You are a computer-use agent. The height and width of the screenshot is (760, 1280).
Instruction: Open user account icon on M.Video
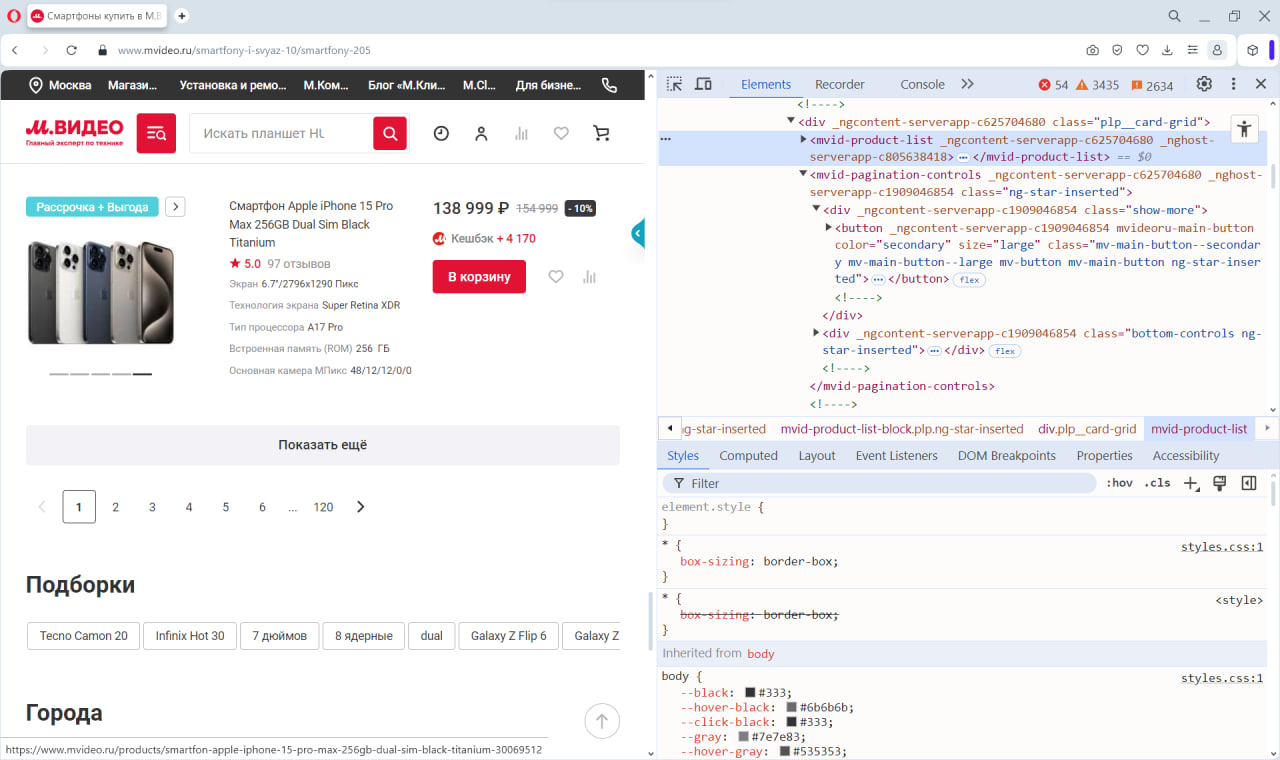481,133
